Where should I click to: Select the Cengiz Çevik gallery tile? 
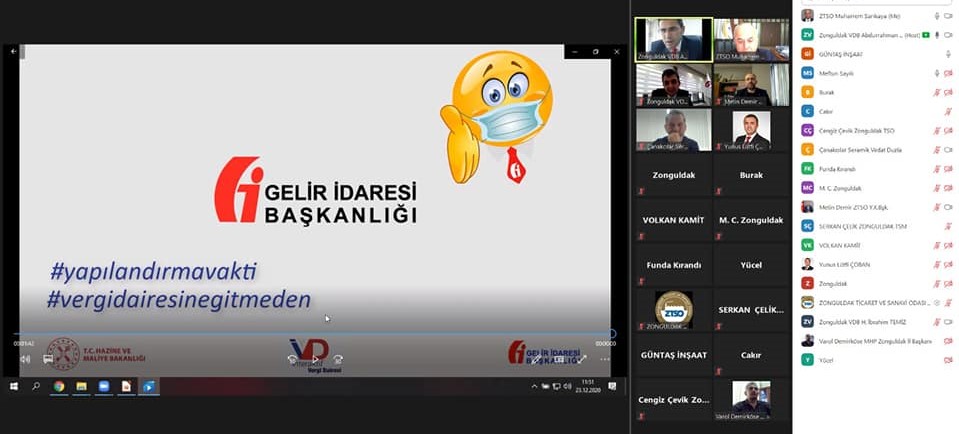point(673,400)
